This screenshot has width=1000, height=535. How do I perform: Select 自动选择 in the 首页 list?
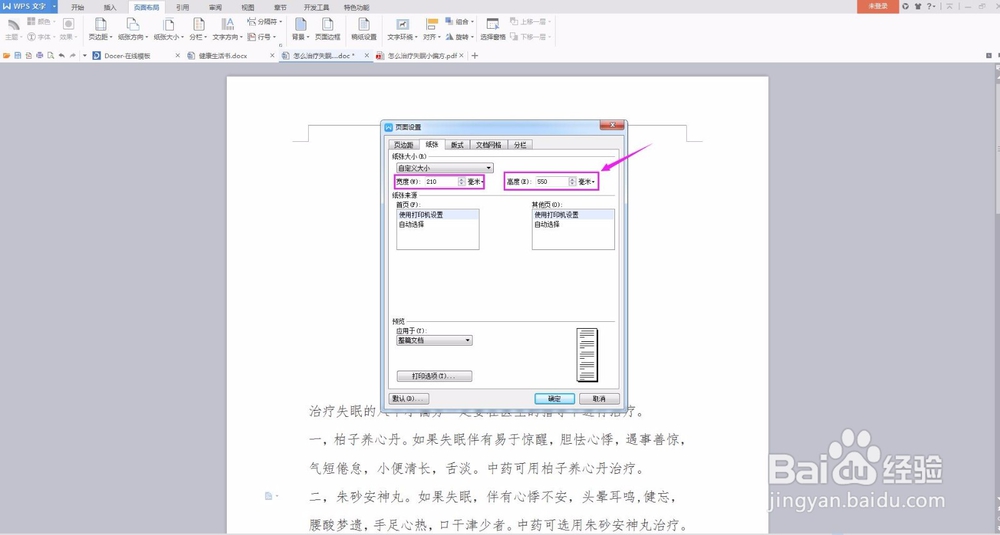(438, 224)
